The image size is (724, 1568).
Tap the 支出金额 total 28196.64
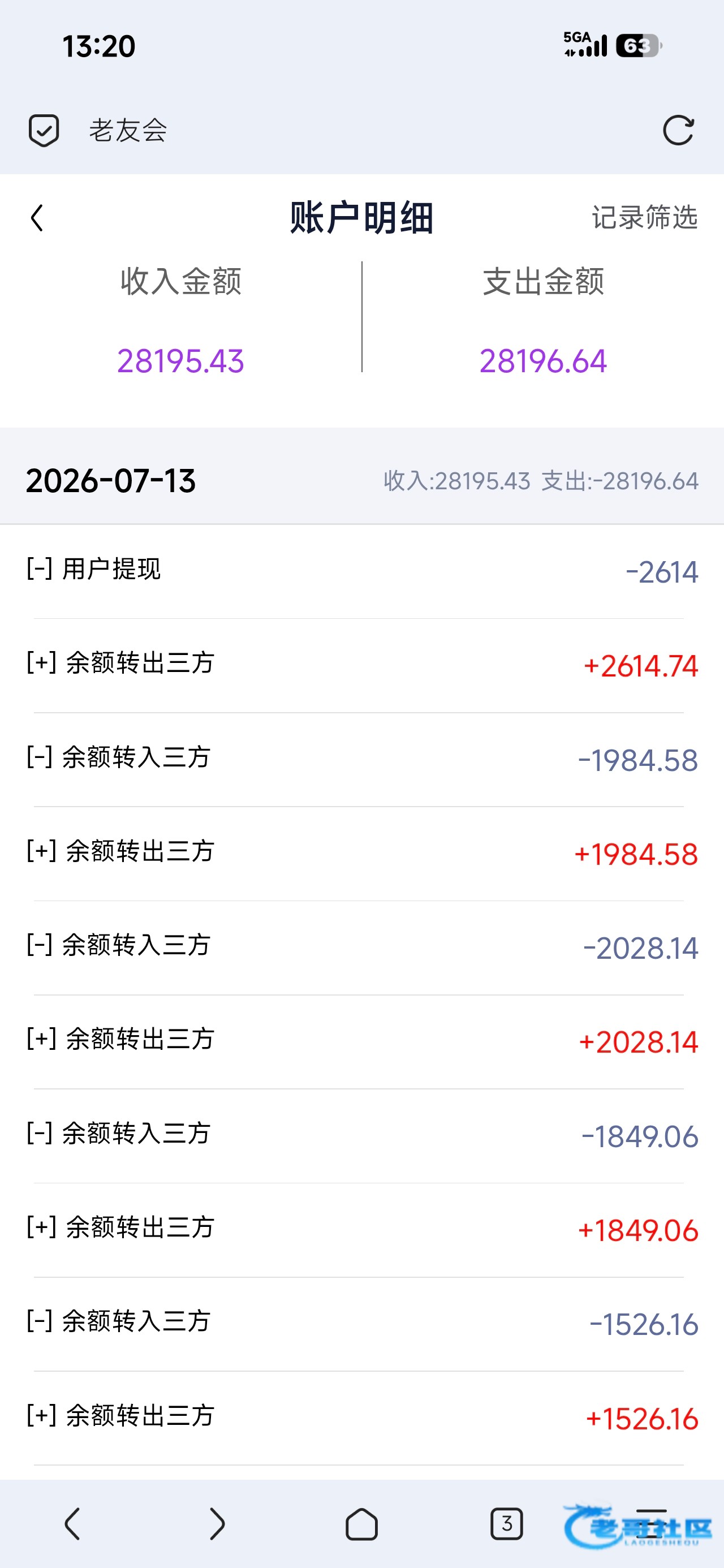543,361
